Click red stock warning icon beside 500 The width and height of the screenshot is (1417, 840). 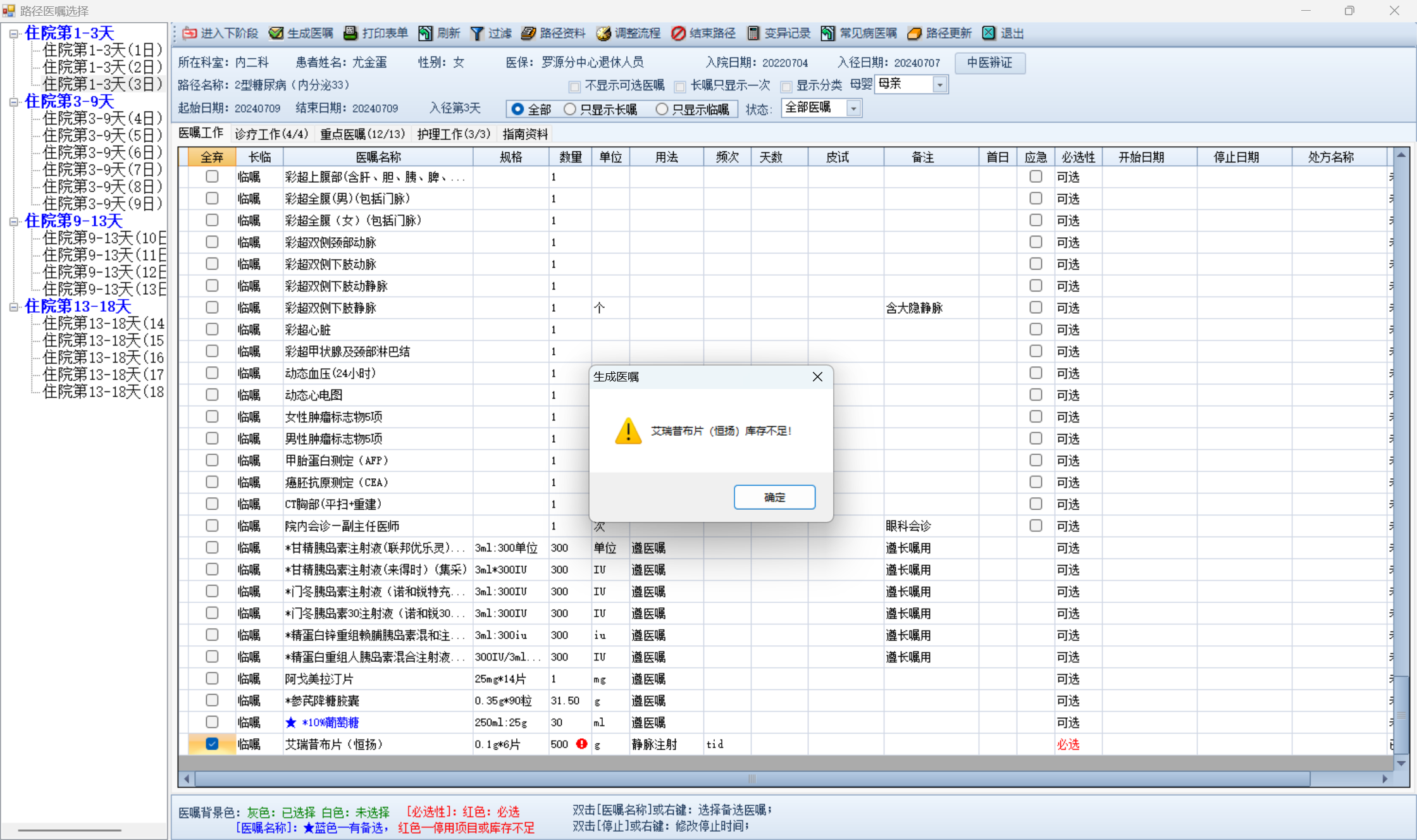(581, 744)
